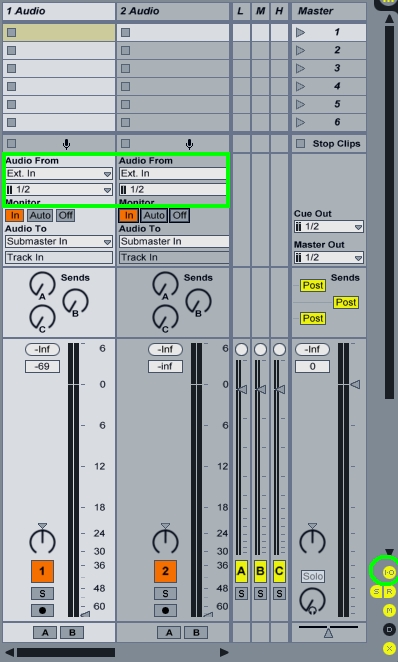This screenshot has width=398, height=662.
Task: Set track 1 Monitor to Auto
Action: [40, 215]
